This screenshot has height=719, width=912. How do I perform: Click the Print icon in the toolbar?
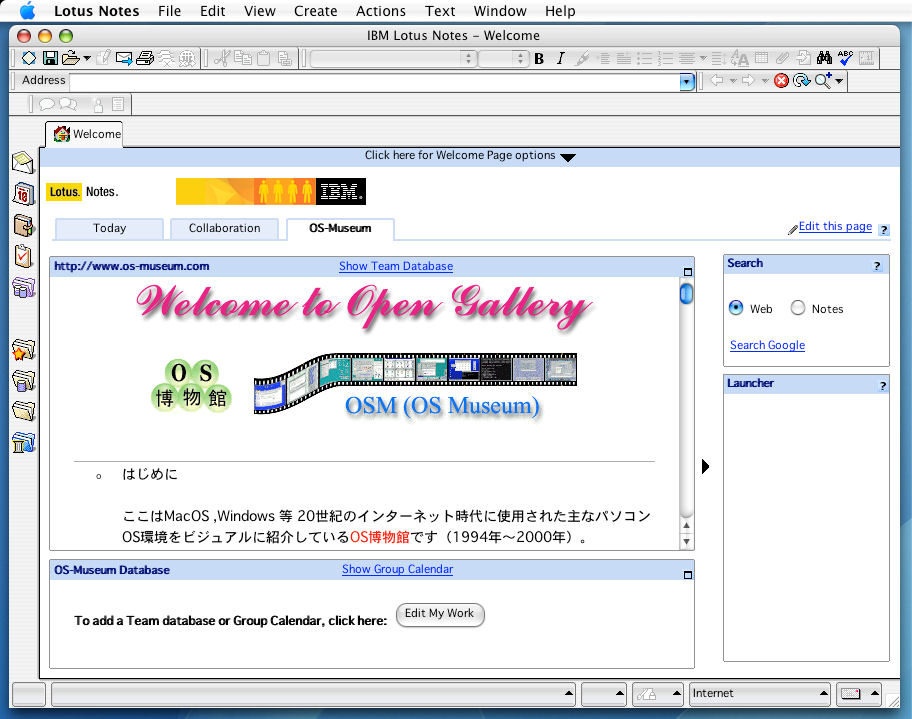click(146, 58)
